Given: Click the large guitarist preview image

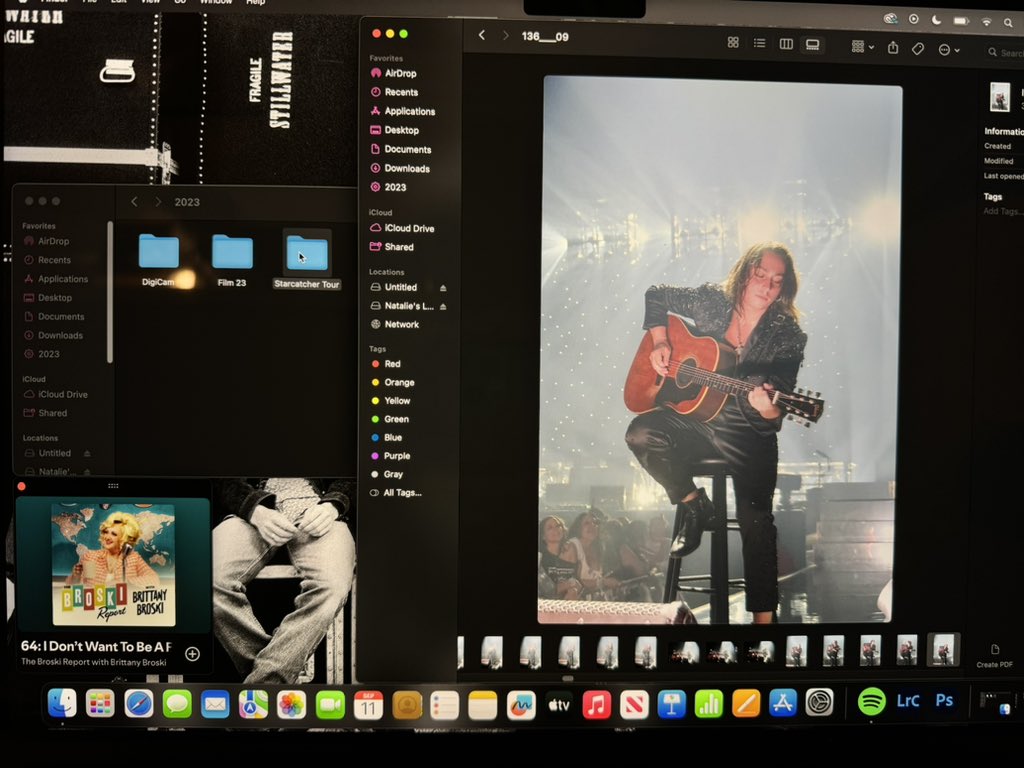Looking at the screenshot, I should pos(720,350).
